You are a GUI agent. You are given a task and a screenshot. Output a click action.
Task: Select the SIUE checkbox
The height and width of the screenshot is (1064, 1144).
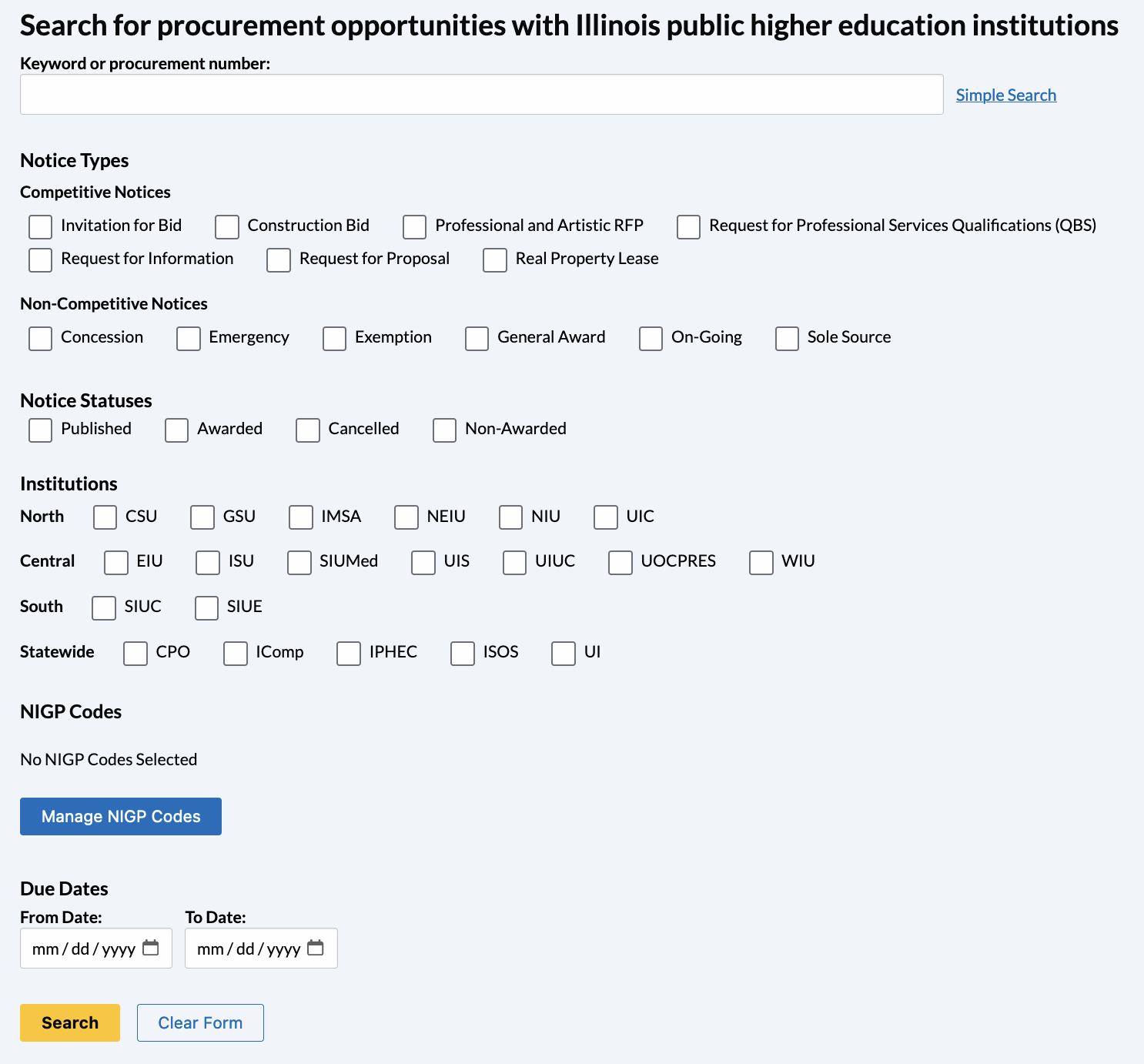point(206,608)
